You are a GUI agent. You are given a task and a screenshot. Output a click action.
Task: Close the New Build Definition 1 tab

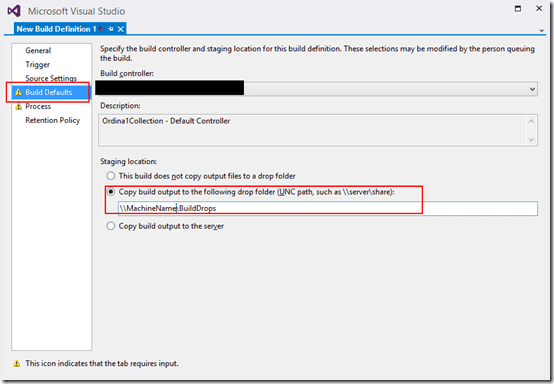point(120,29)
